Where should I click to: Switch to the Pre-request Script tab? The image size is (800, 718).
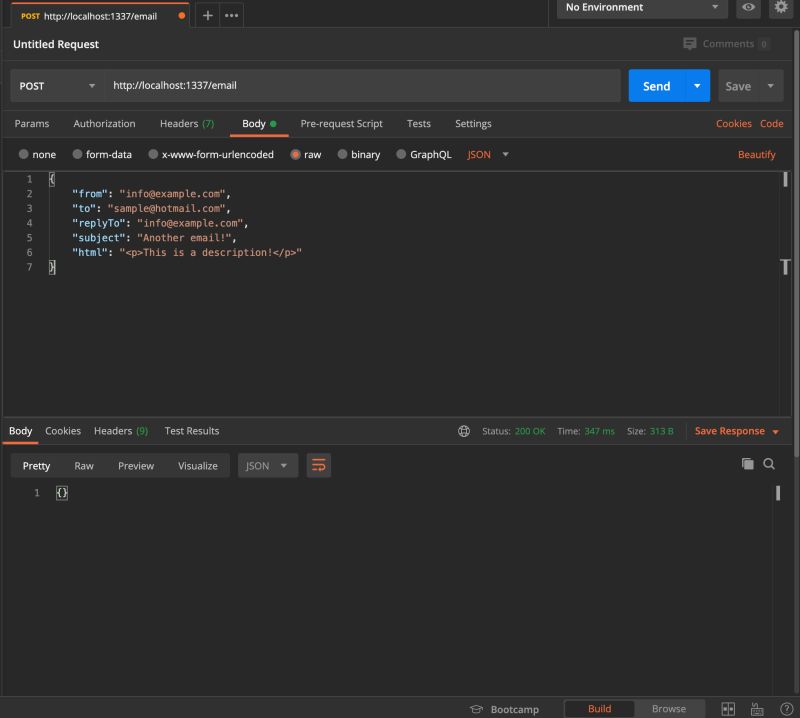[x=342, y=123]
